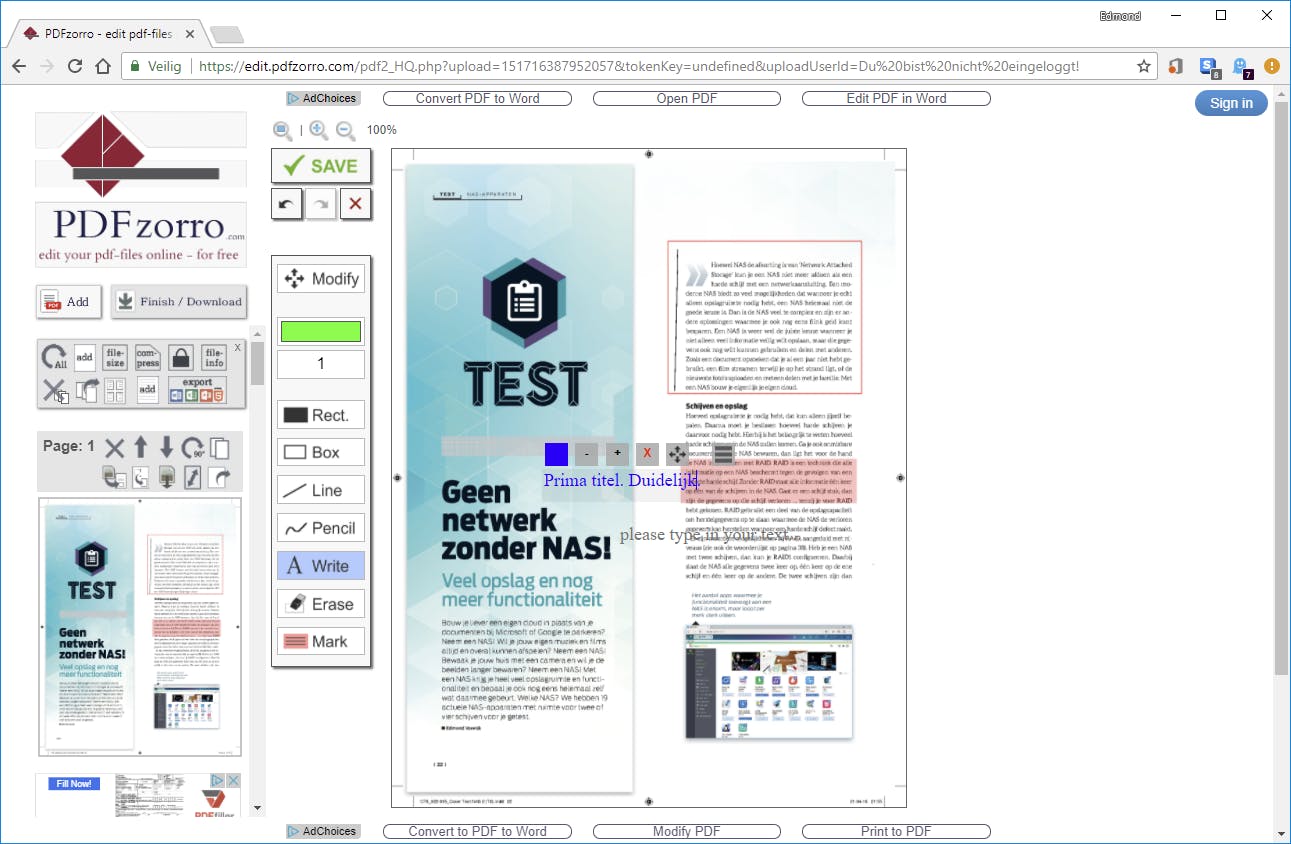Click the page rotate-inside icon
The width and height of the screenshot is (1291, 844).
click(x=140, y=477)
